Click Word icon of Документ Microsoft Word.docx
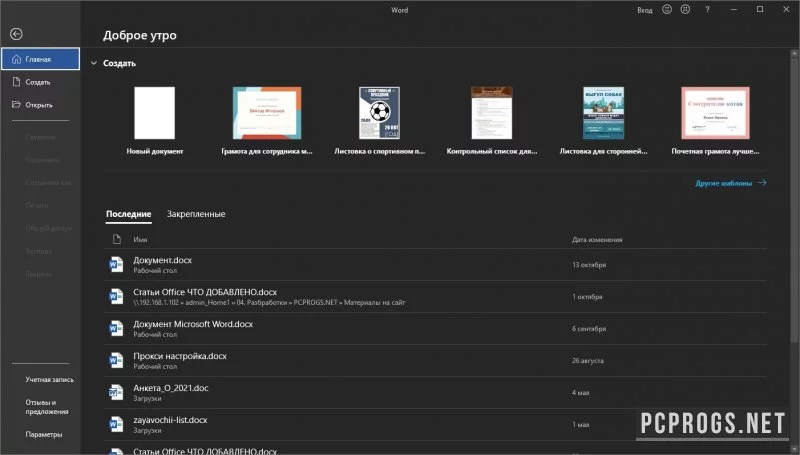The width and height of the screenshot is (800, 455). click(x=116, y=328)
